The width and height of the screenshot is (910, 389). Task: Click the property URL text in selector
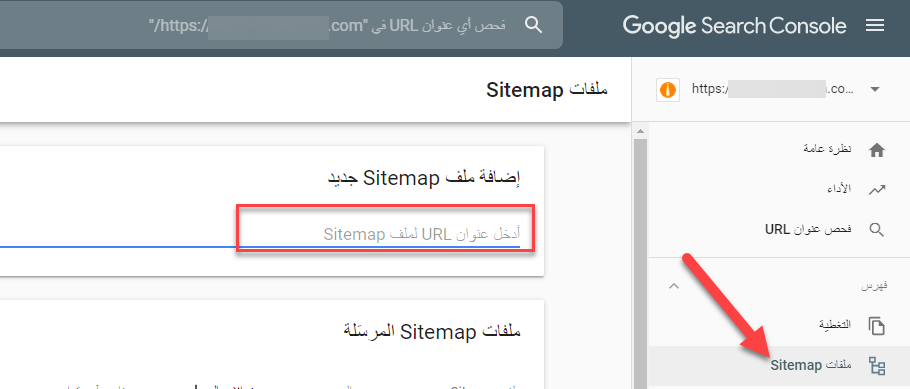[x=773, y=89]
